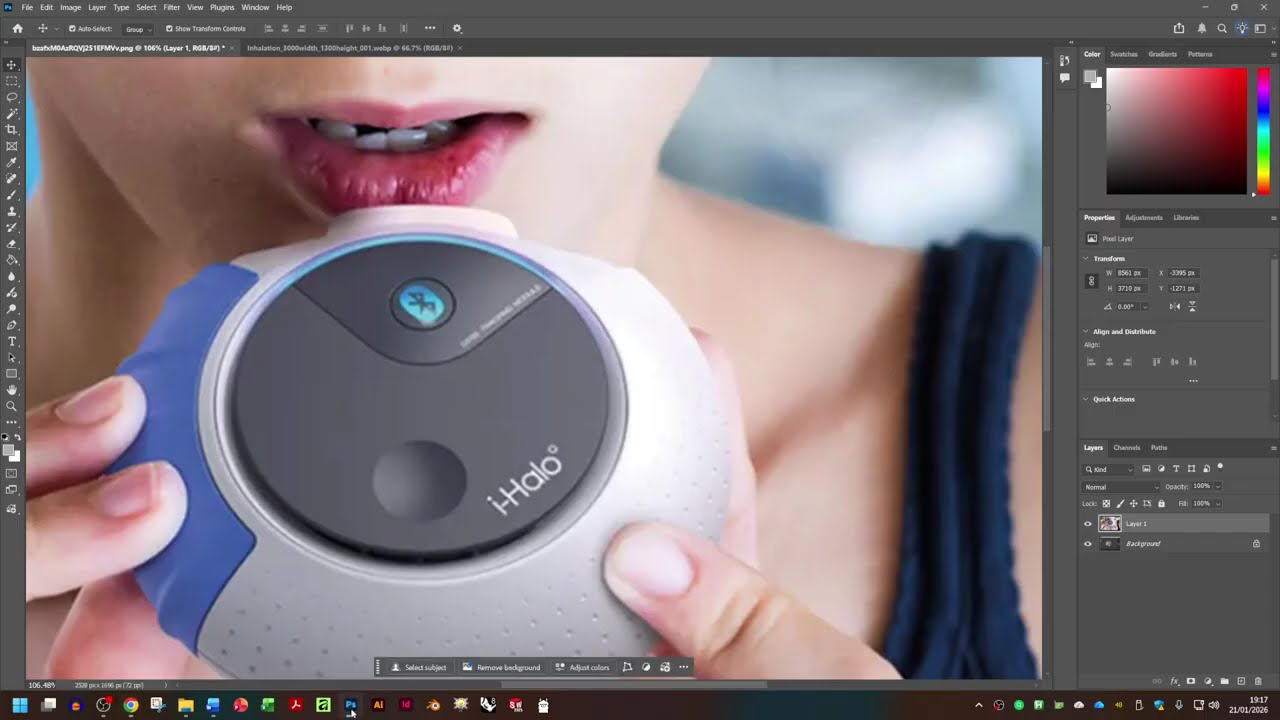Screen dimensions: 1280x720
Task: Switch to the Swatches tab
Action: click(x=1124, y=54)
